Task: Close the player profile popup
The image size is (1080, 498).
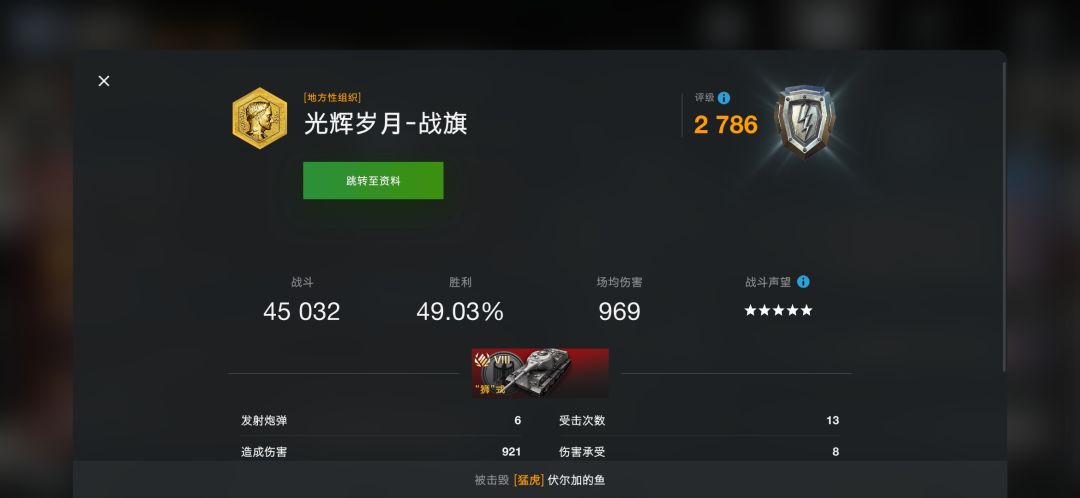Action: point(104,81)
